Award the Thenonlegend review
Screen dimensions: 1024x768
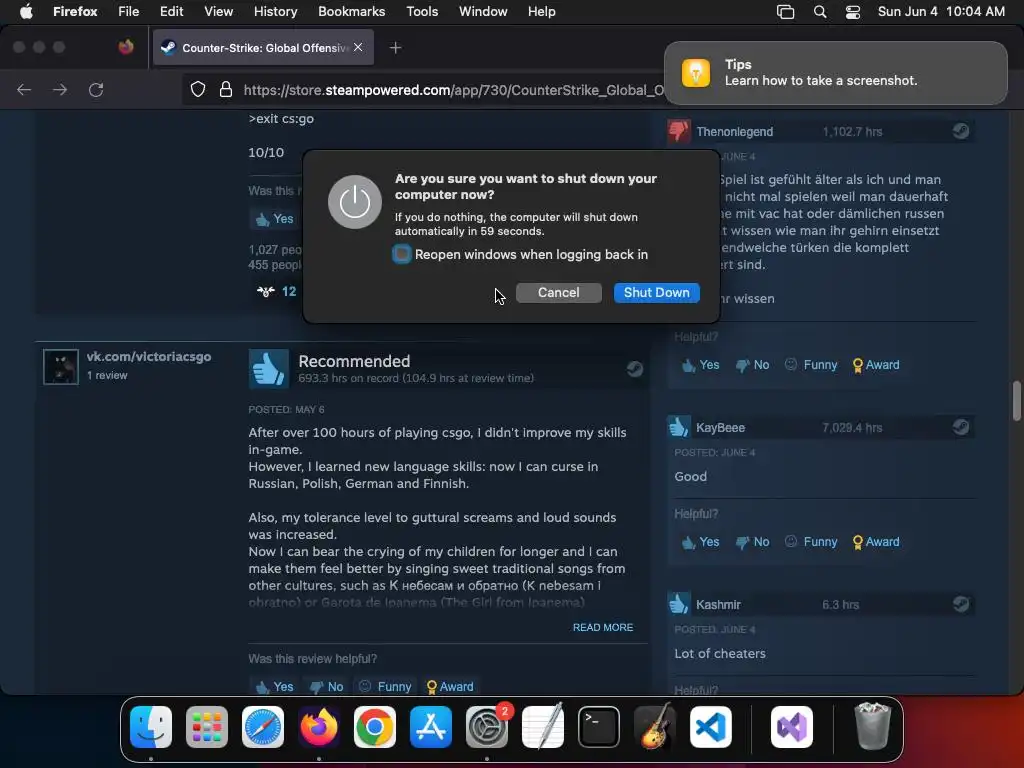click(876, 365)
